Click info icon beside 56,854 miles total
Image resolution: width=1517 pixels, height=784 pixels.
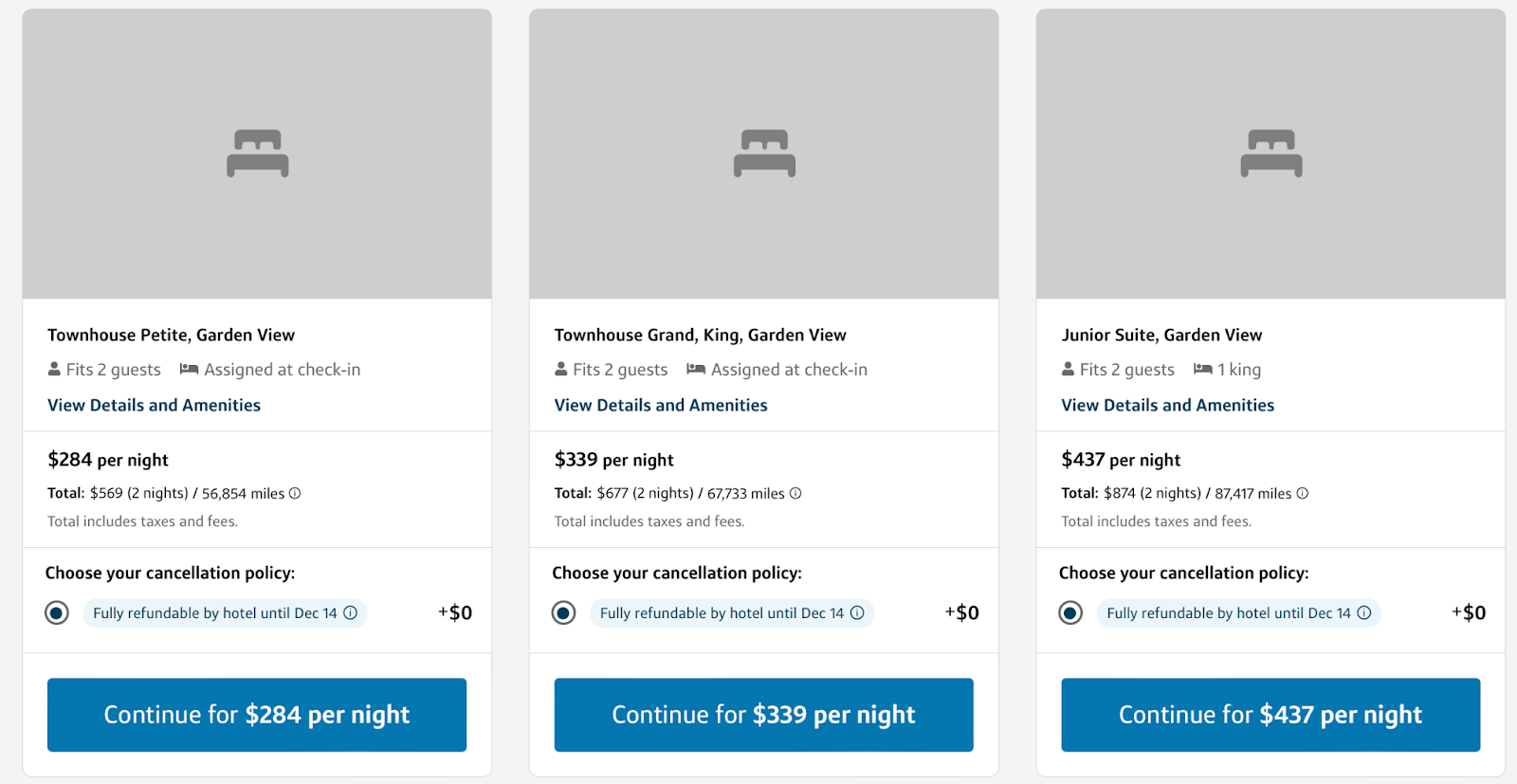[295, 493]
